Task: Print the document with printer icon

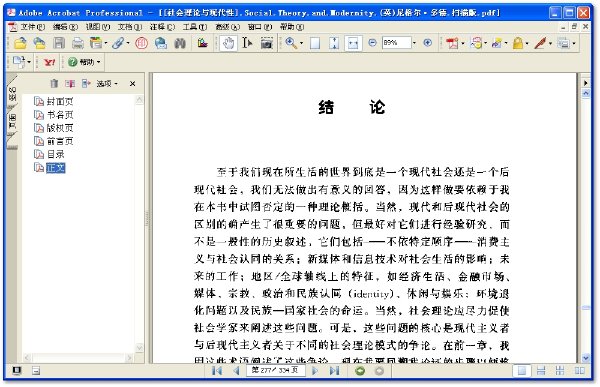Action: click(78, 43)
